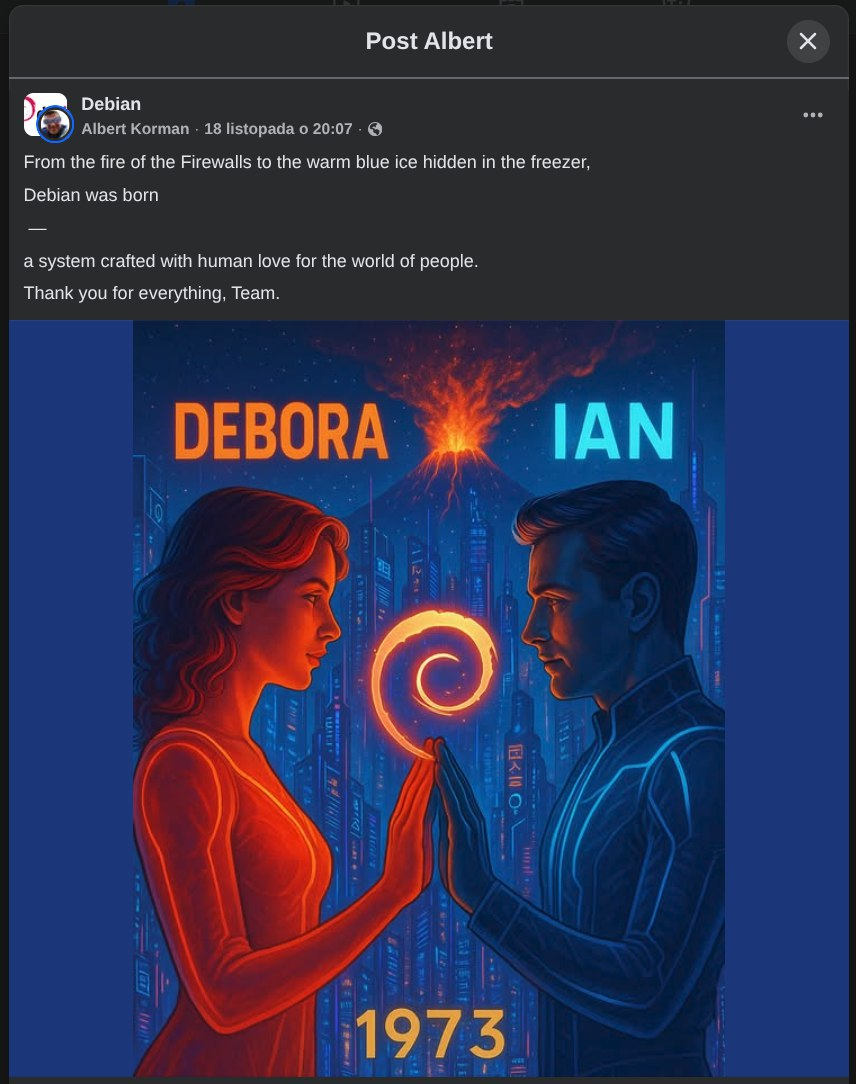Click the orange DEBORA text in the image
The image size is (856, 1084).
coord(281,433)
